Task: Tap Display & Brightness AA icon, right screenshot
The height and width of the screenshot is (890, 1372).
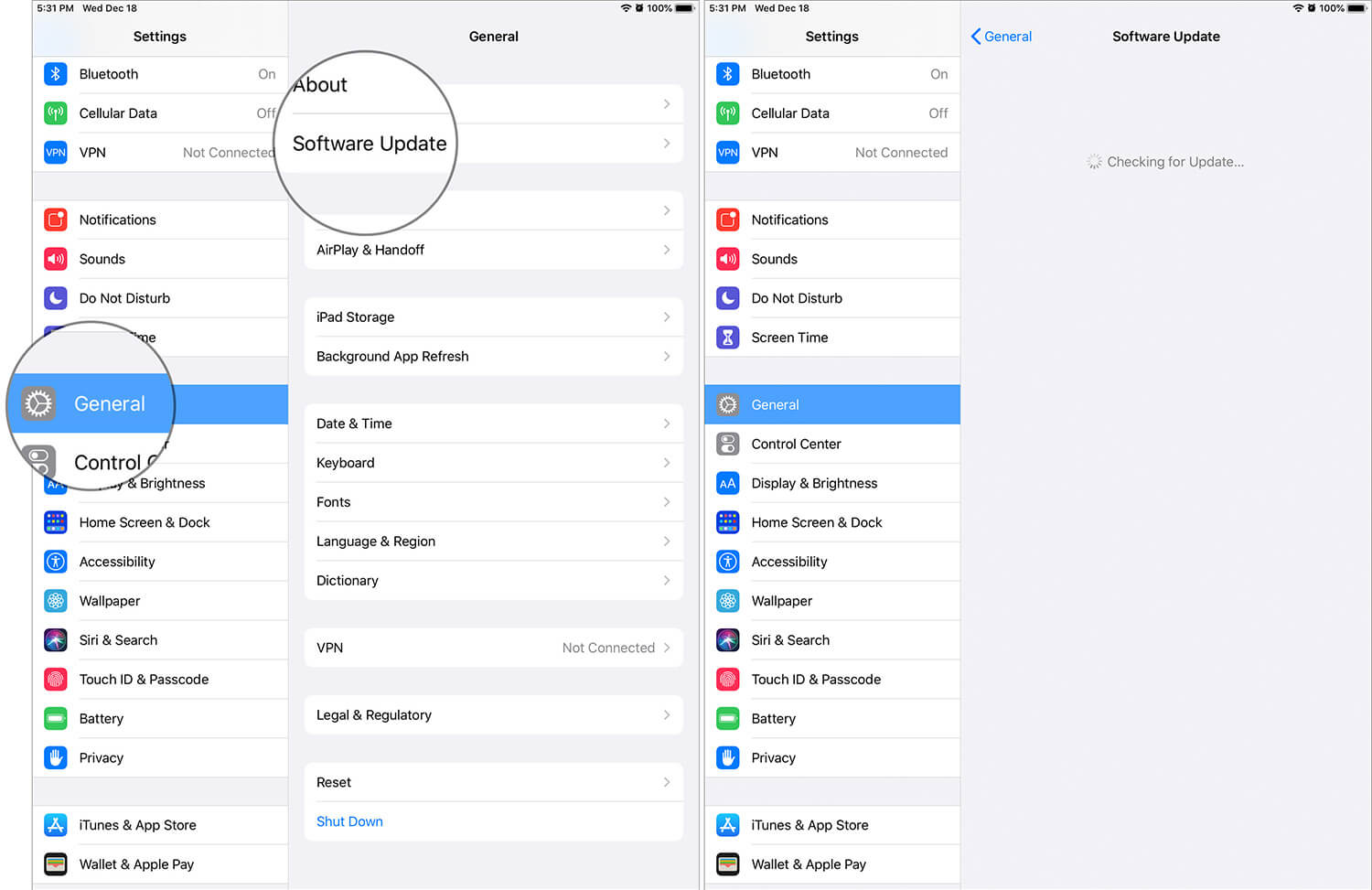Action: pyautogui.click(x=728, y=483)
